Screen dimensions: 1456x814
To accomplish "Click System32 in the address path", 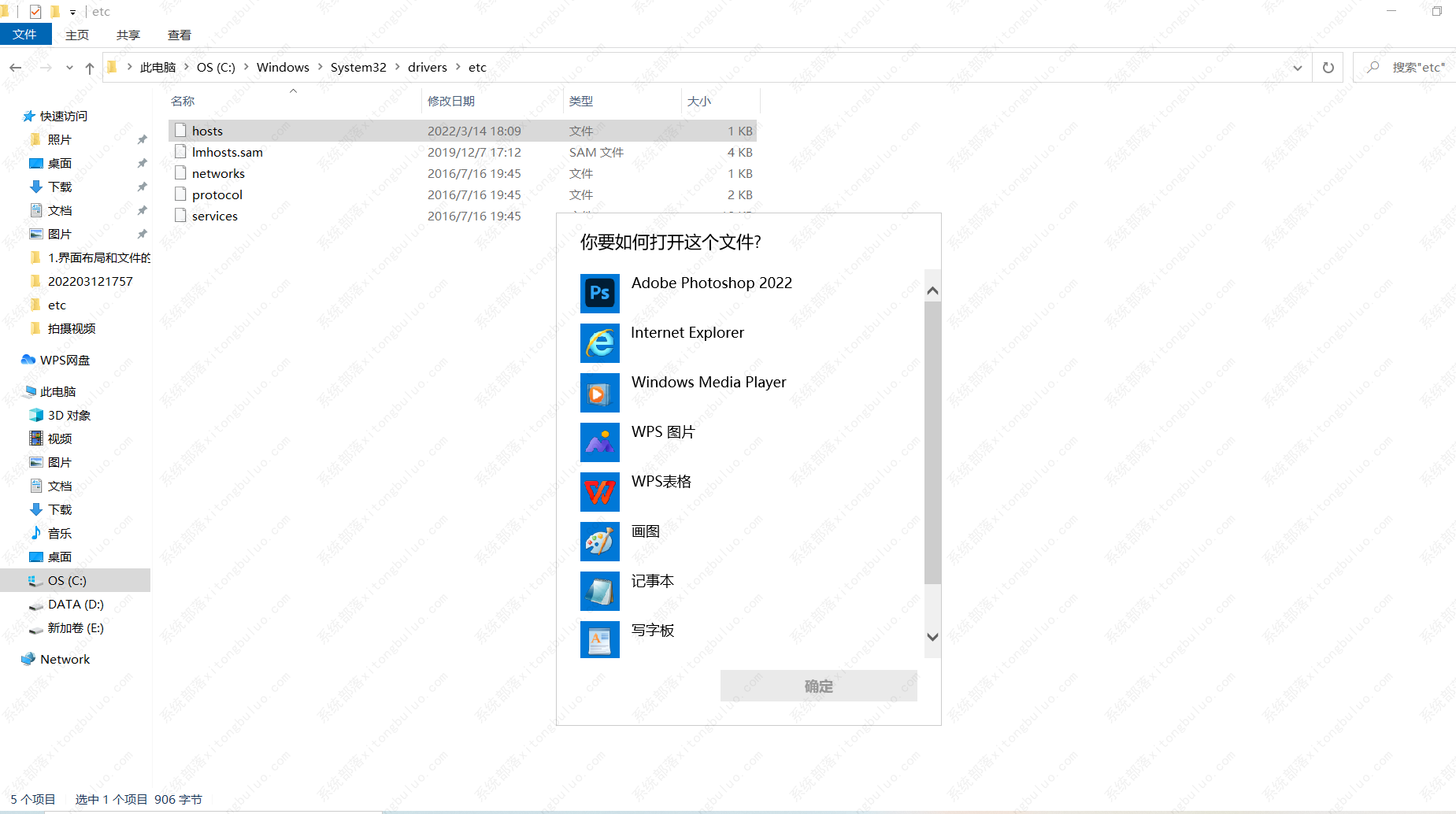I will click(x=358, y=67).
